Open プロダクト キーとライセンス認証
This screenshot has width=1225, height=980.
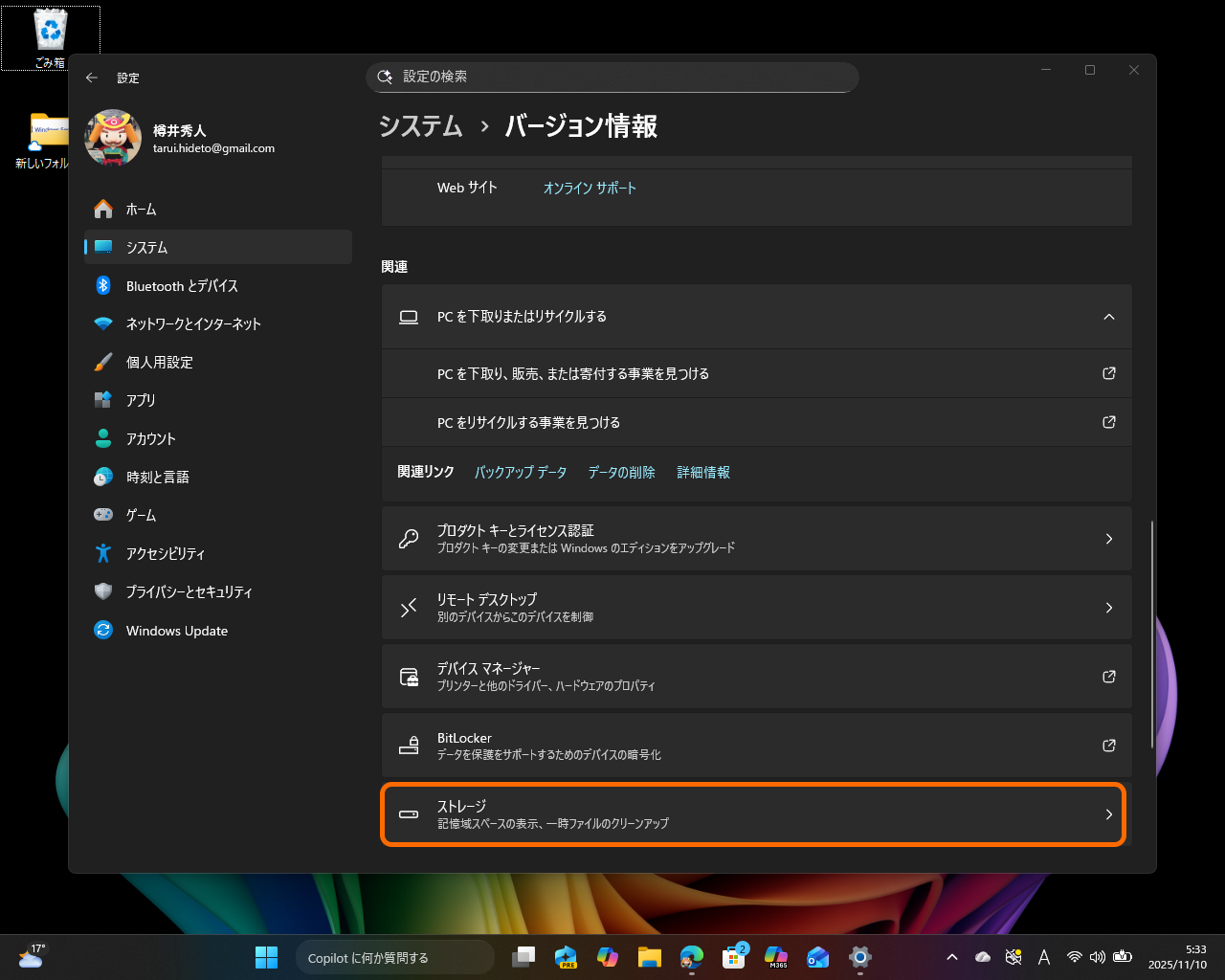point(757,539)
